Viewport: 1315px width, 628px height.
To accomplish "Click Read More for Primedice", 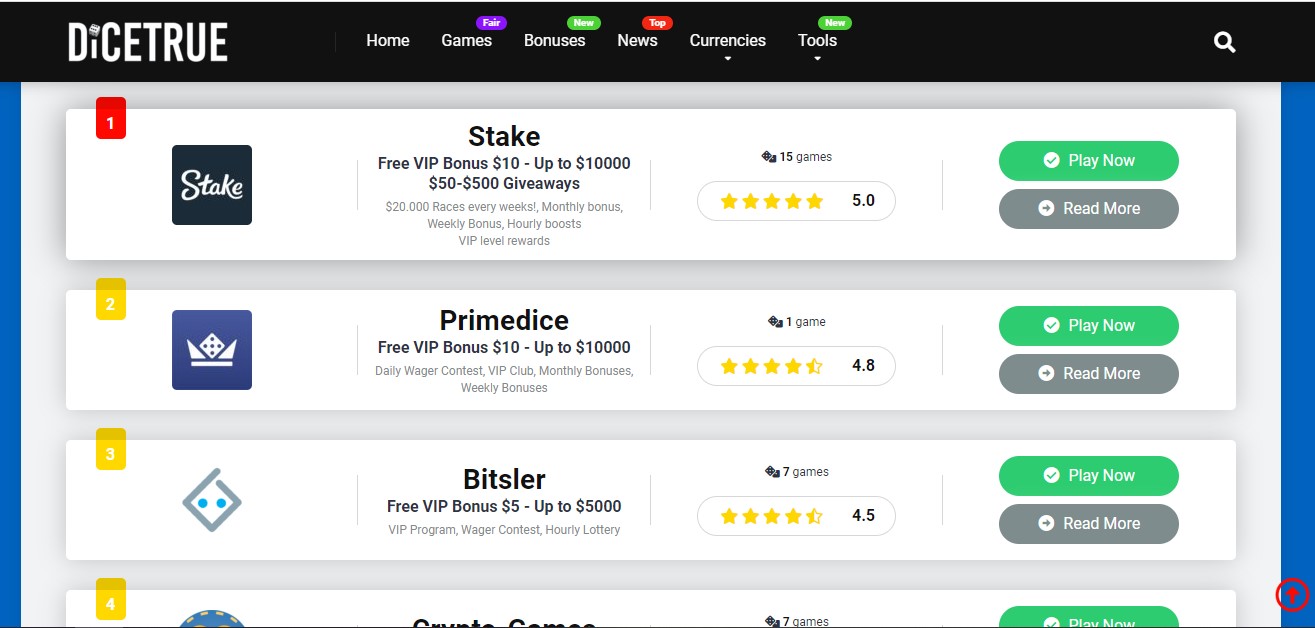I will click(x=1089, y=374).
